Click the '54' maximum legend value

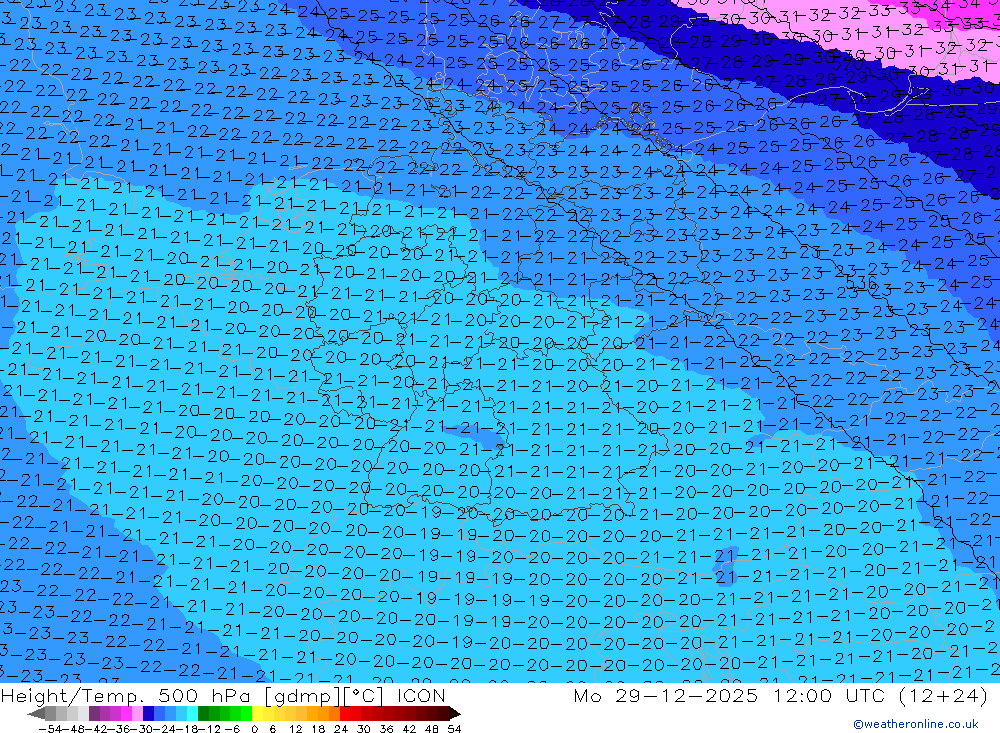454,729
